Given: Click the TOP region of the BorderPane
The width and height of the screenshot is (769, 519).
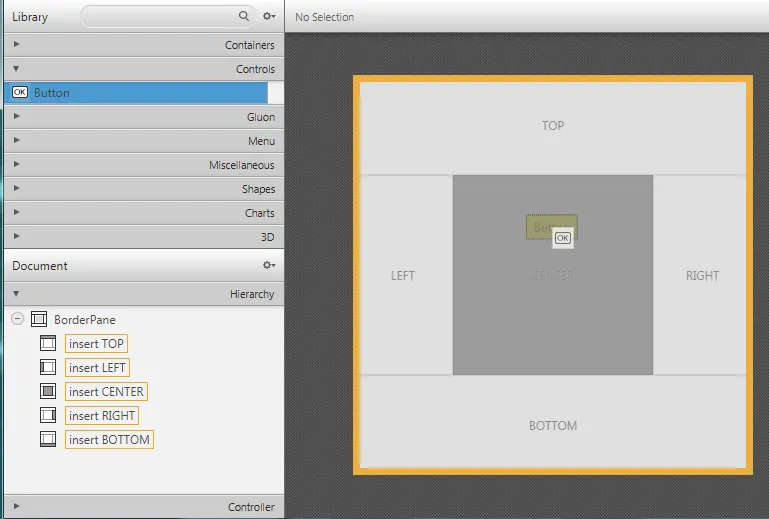Looking at the screenshot, I should [x=552, y=126].
